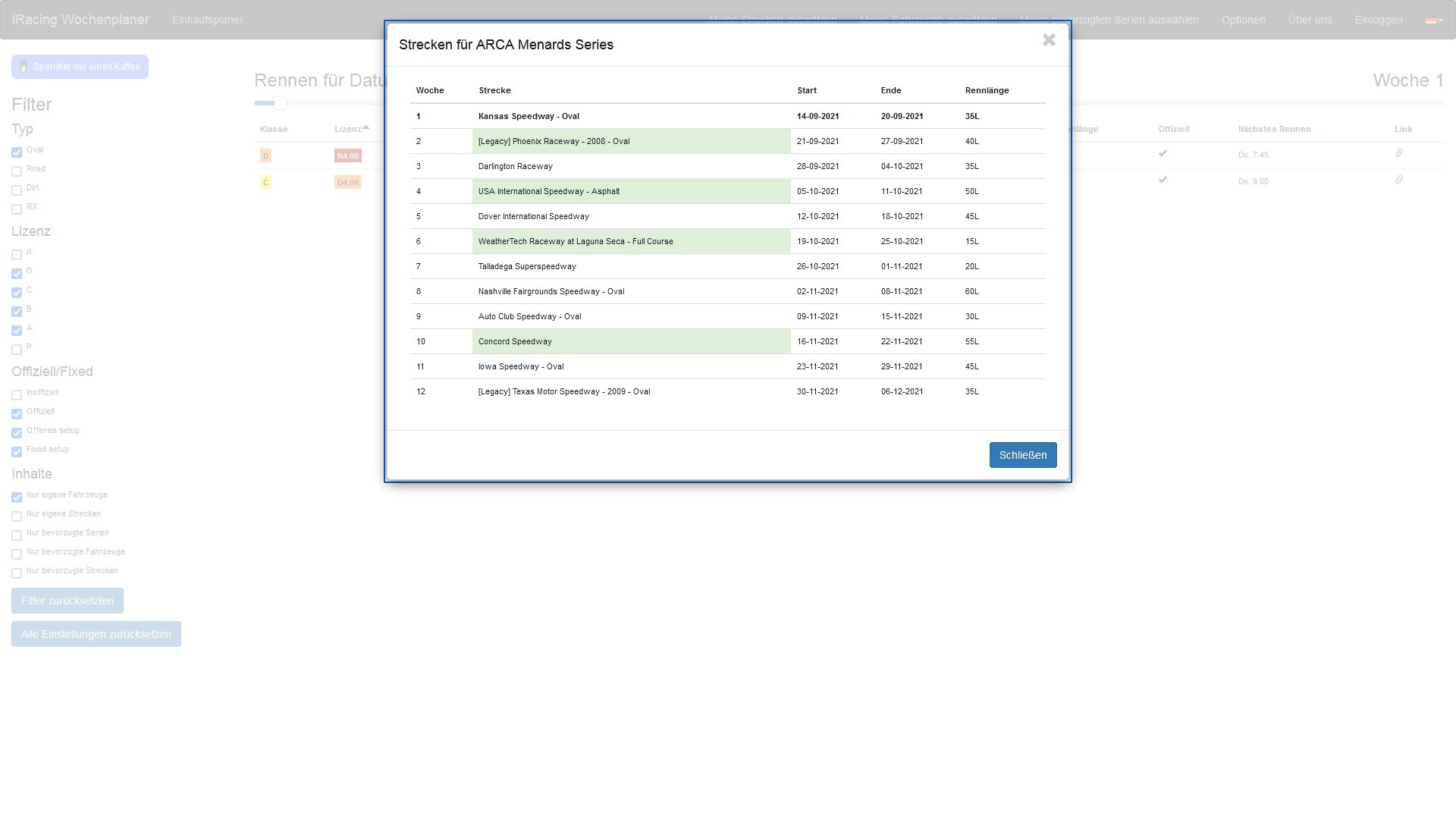The image size is (1456, 819).
Task: Click Filter zurücksetzen button
Action: pos(67,601)
